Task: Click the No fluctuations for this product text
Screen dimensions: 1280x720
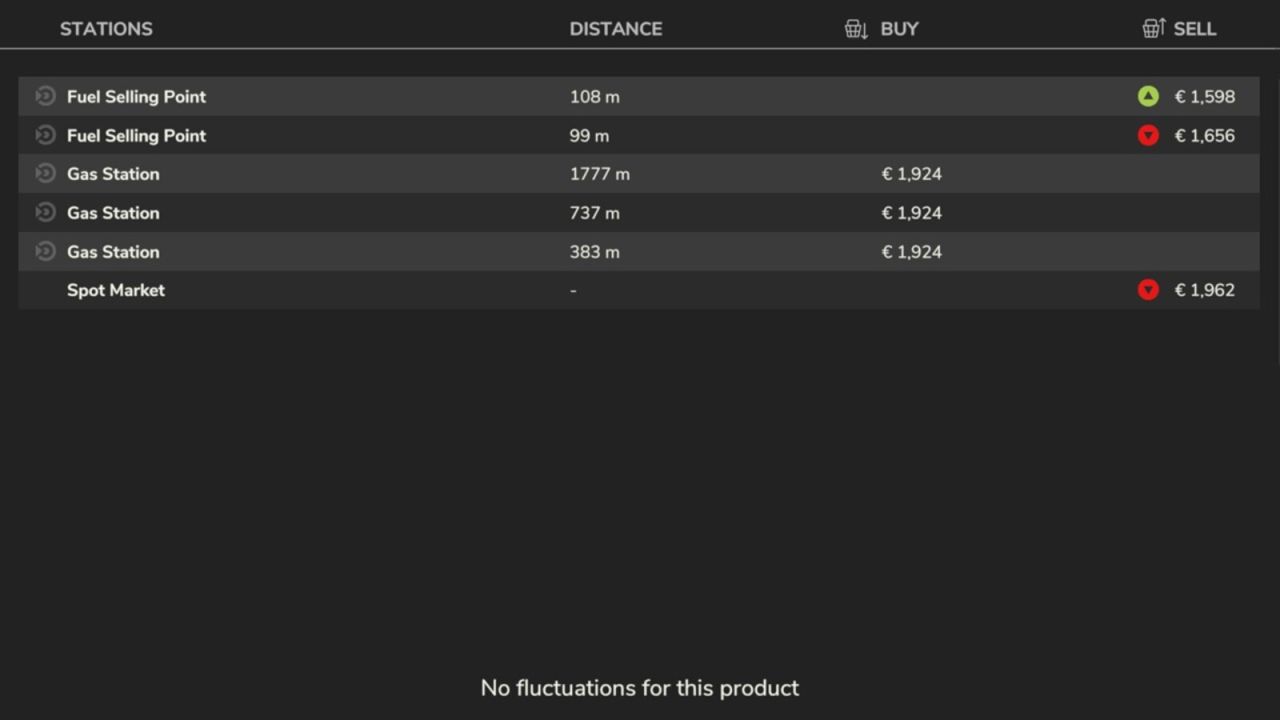Action: (x=640, y=688)
